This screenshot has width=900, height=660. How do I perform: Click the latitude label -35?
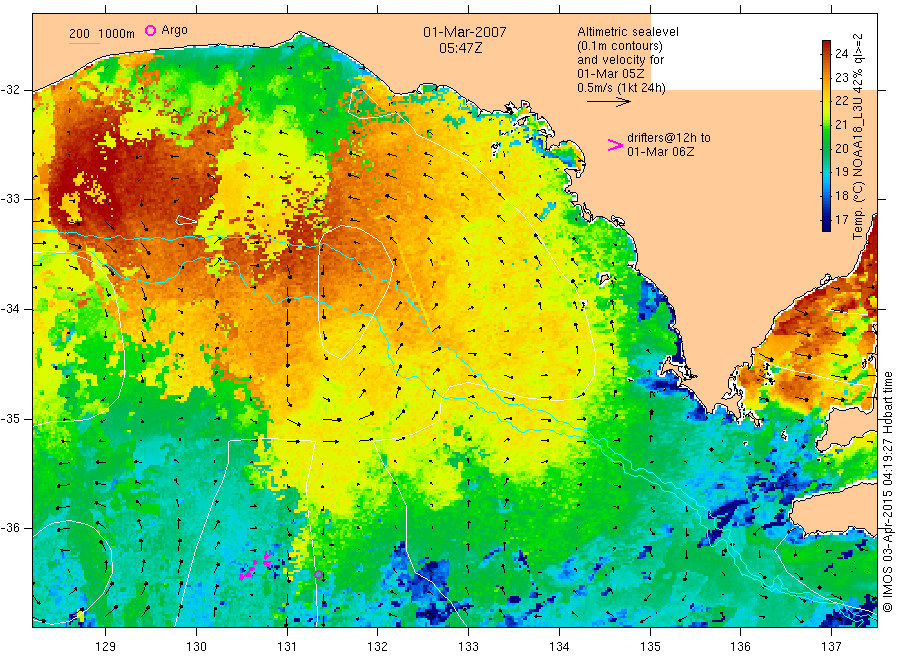[11, 418]
